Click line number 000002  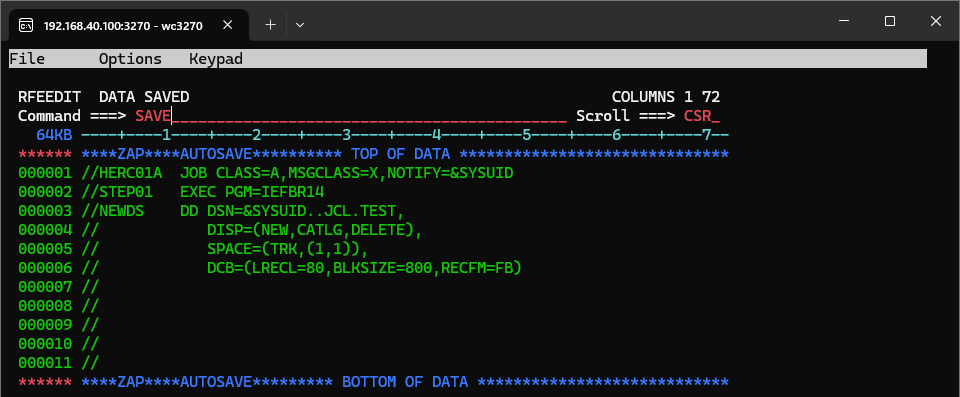(x=45, y=192)
